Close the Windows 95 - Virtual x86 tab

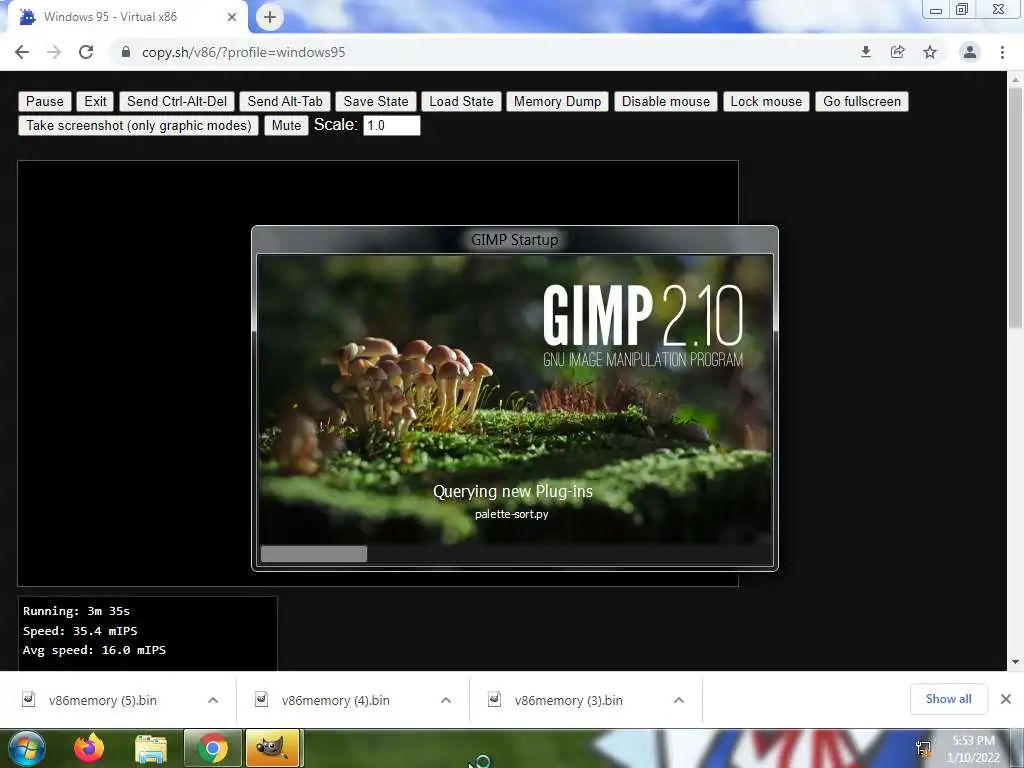pos(232,17)
